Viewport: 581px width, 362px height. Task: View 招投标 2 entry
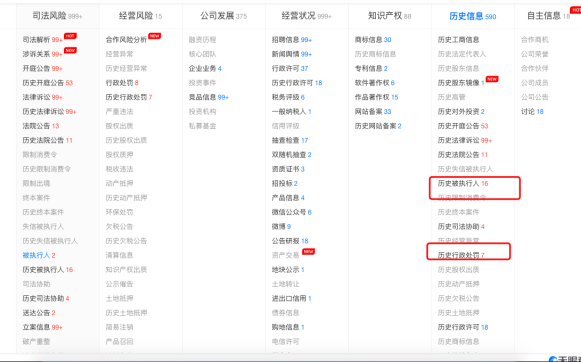click(x=285, y=183)
